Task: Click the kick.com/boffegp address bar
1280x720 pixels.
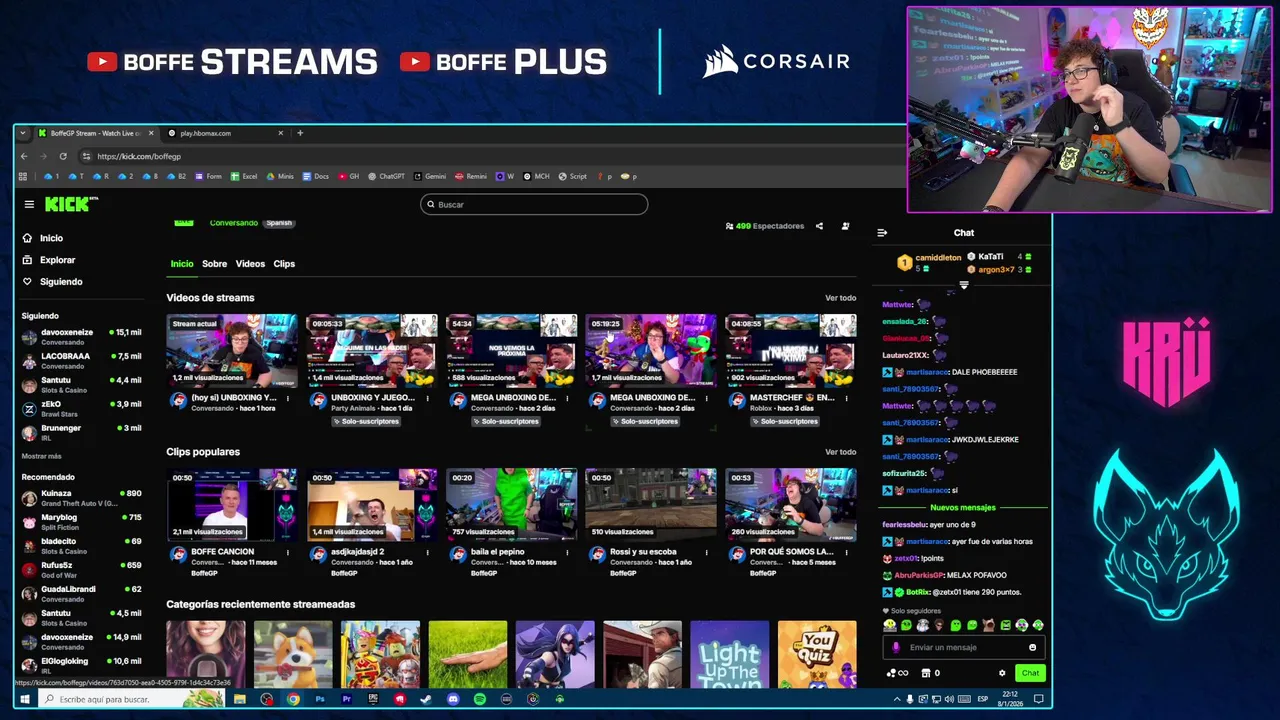Action: click(x=139, y=156)
